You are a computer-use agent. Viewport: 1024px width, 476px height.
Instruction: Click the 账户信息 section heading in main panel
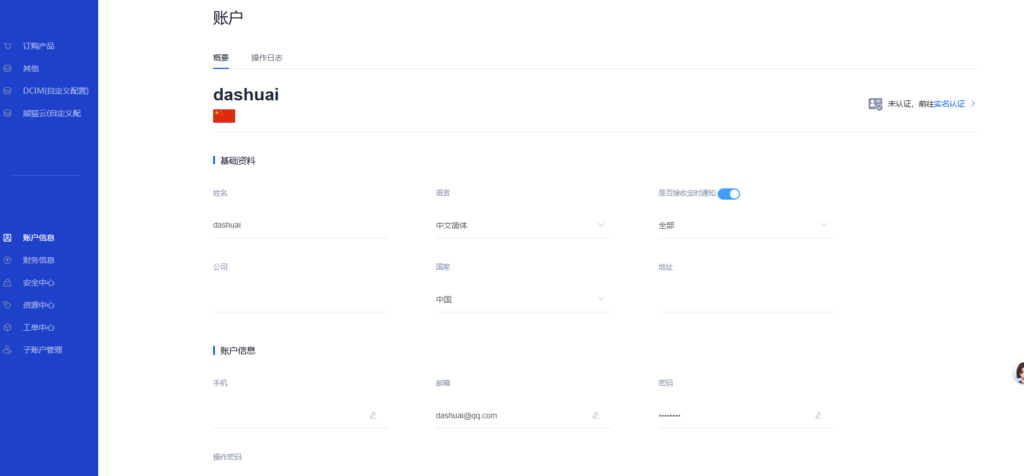pos(238,351)
